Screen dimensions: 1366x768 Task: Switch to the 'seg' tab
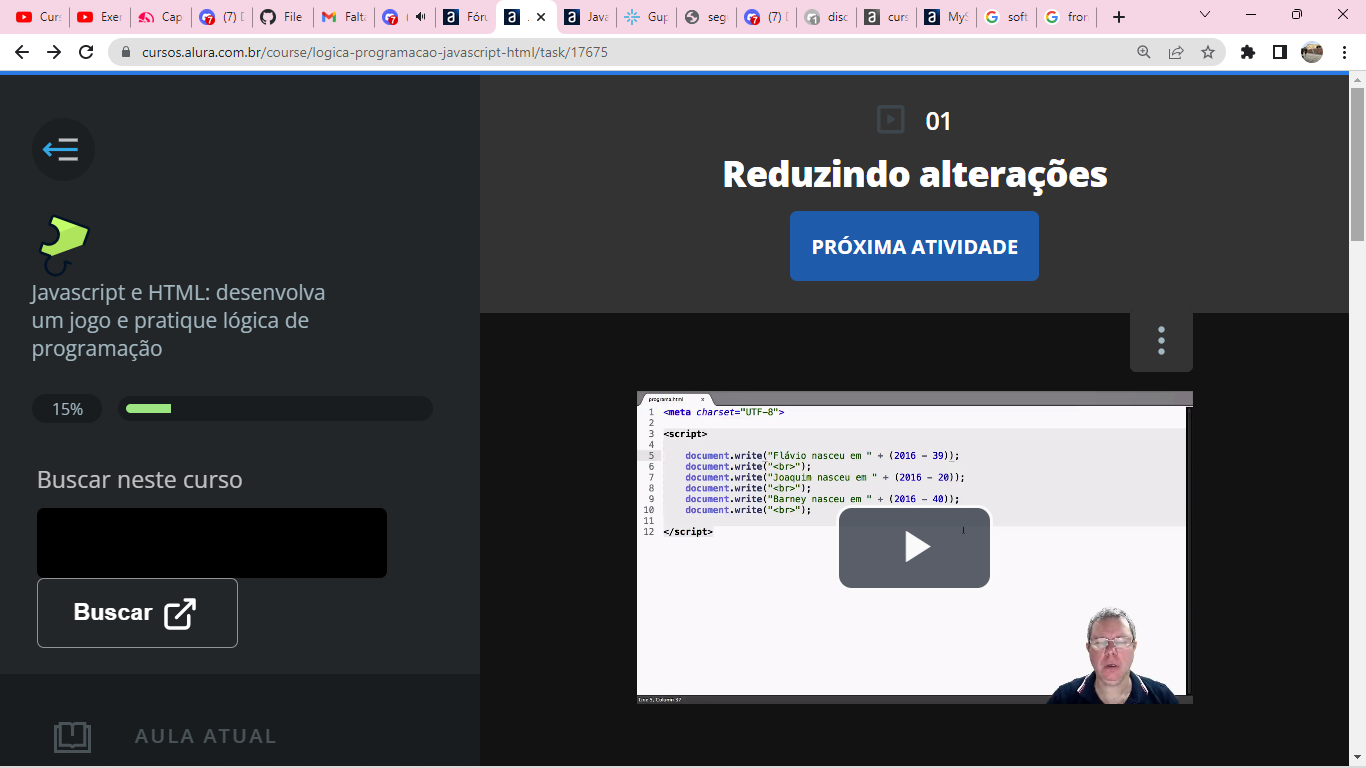tap(706, 17)
